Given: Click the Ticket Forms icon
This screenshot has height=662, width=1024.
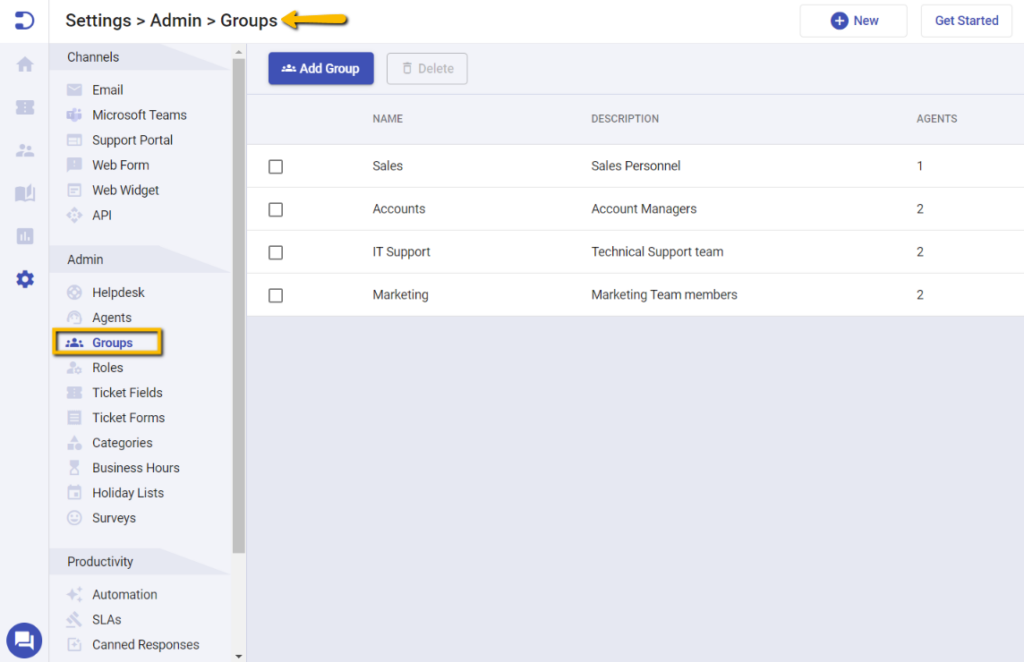Looking at the screenshot, I should [x=74, y=418].
